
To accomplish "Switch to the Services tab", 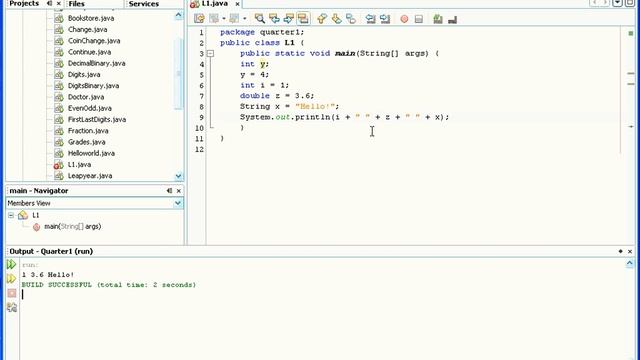I will click(x=144, y=4).
